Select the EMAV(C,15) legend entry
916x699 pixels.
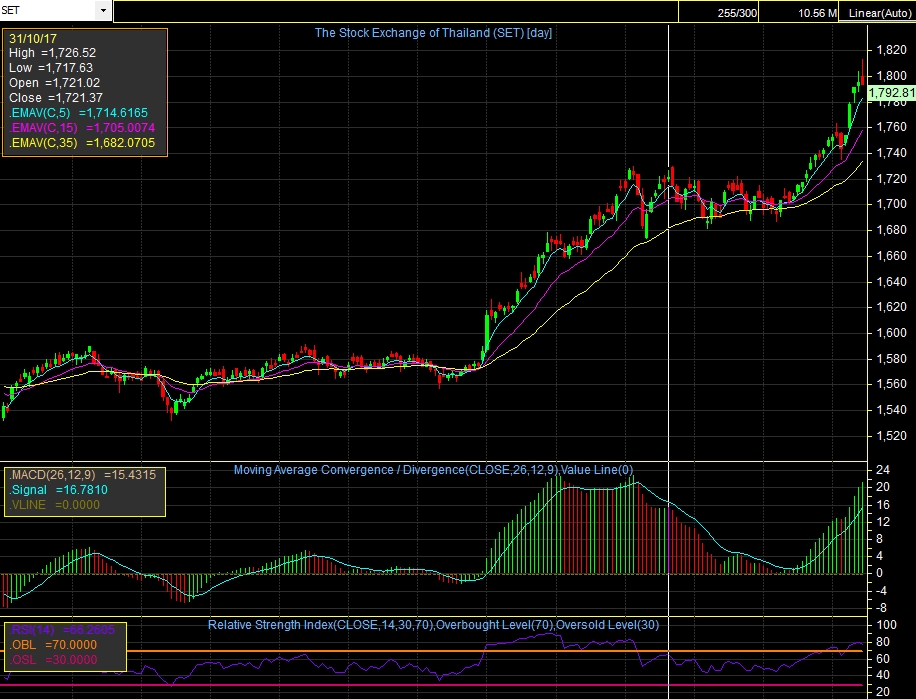pos(81,128)
